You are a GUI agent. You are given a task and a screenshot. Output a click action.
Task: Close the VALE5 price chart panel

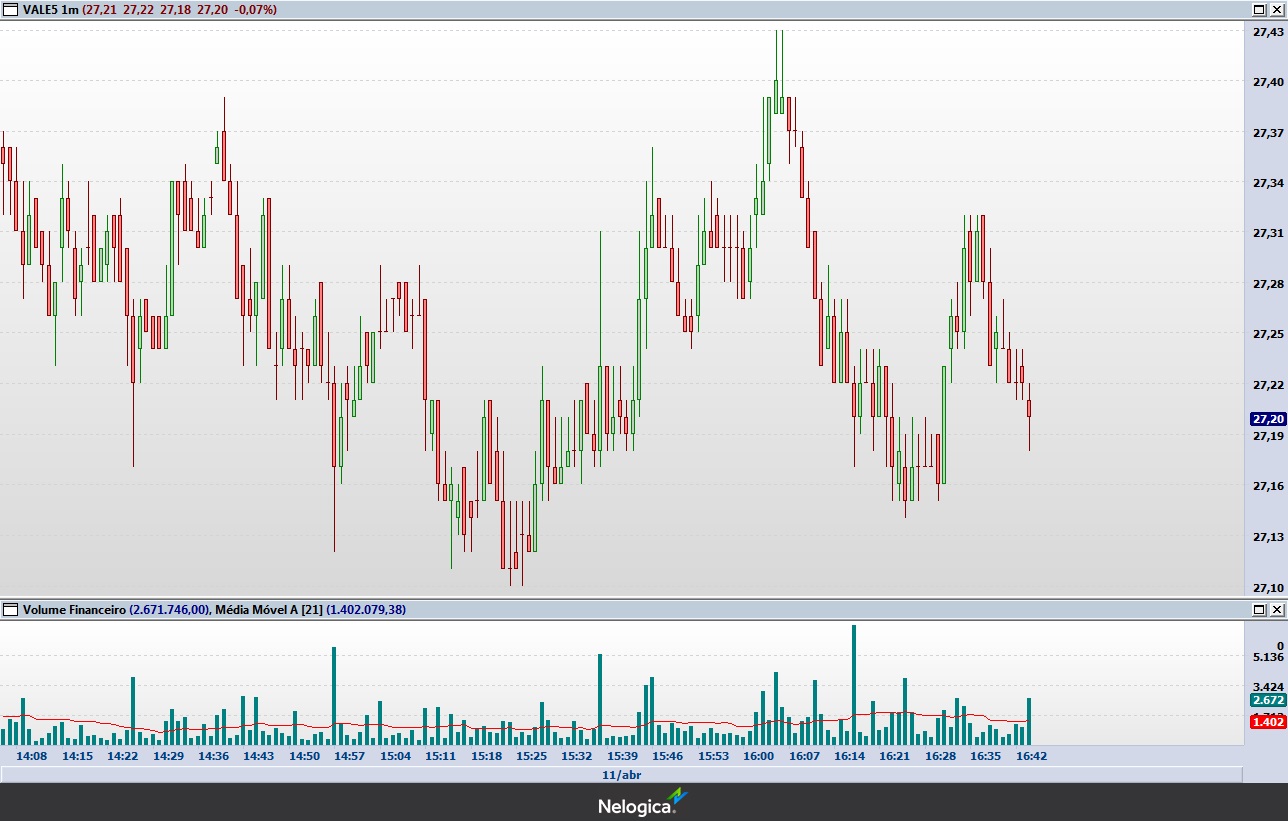1276,9
